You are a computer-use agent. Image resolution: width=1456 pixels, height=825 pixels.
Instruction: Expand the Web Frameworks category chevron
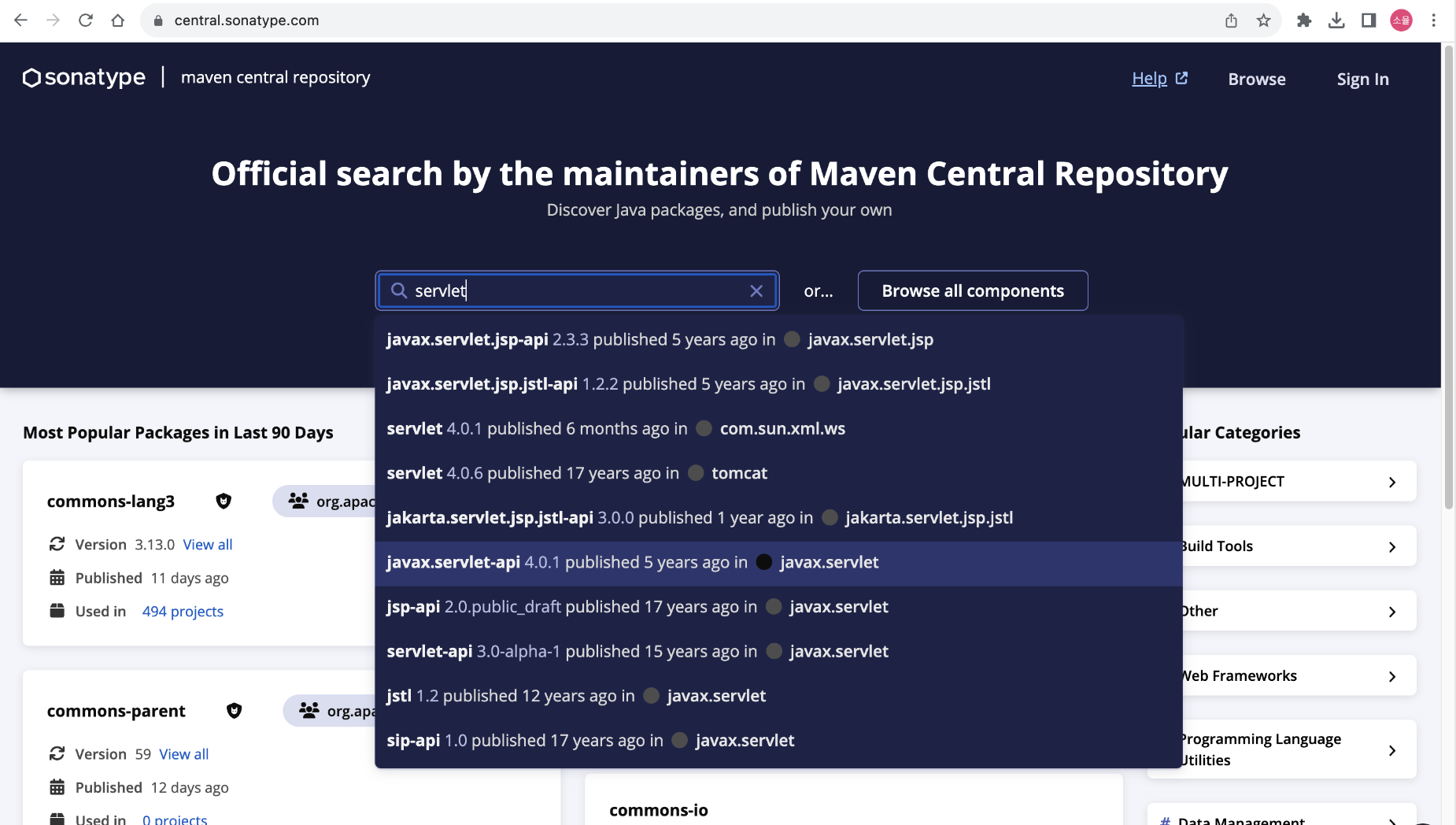pos(1391,676)
